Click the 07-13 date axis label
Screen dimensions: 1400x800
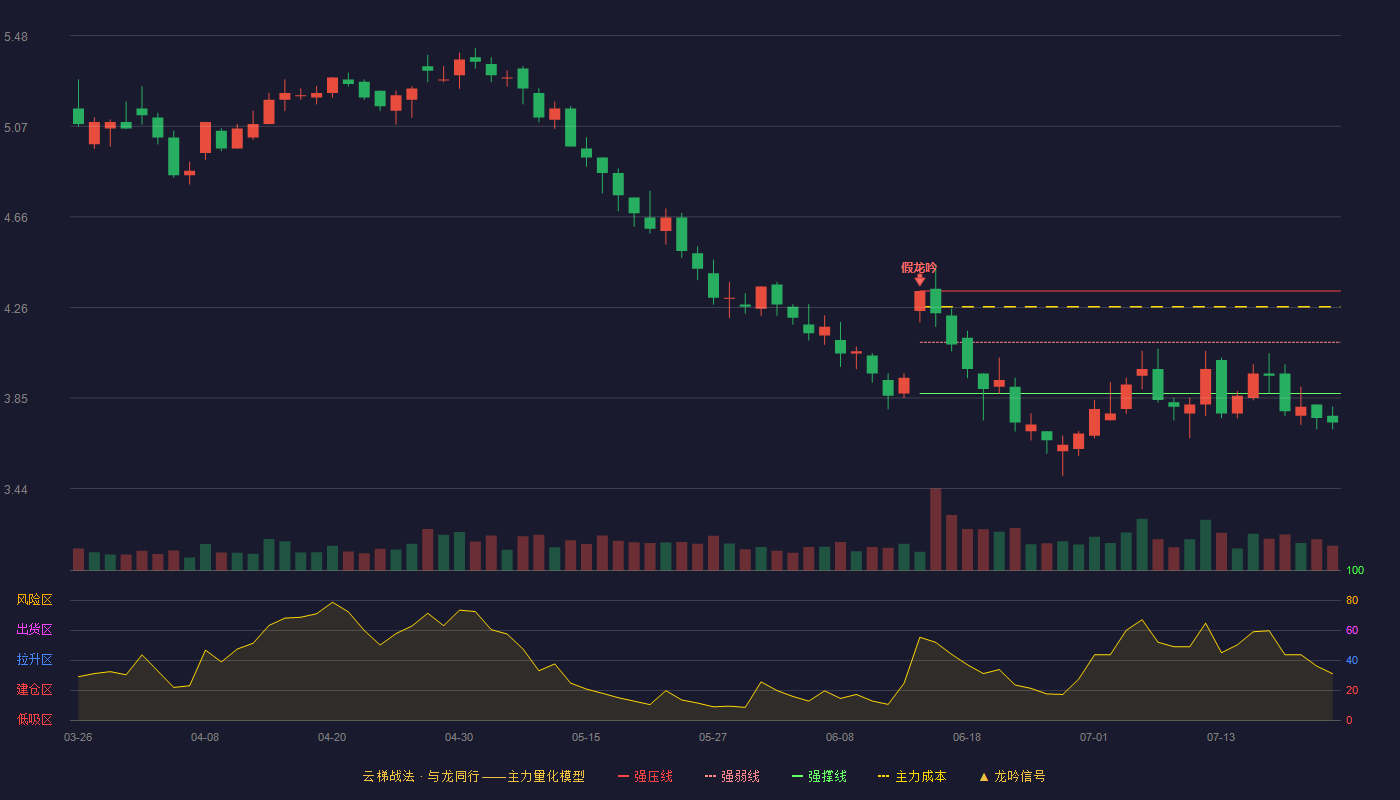click(1221, 737)
